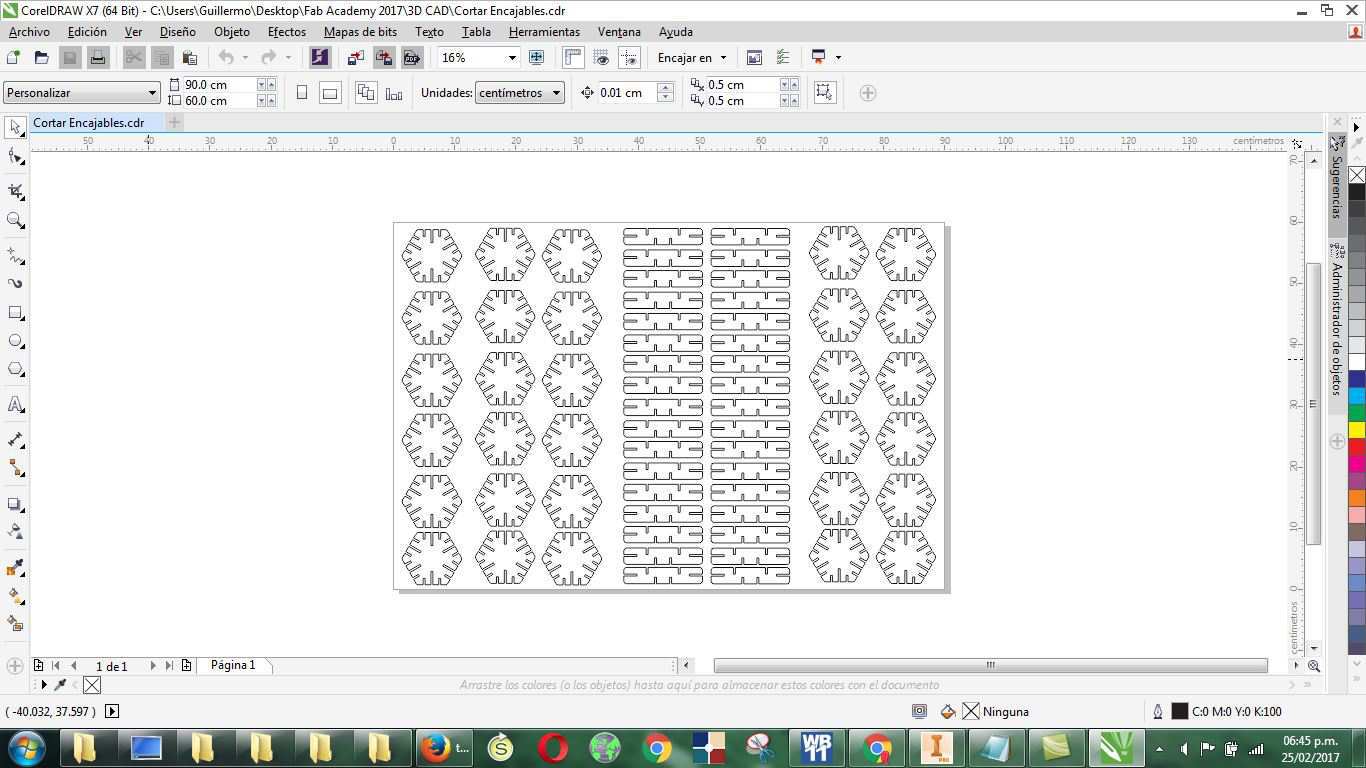Select the Artistic Media tool
Viewport: 1366px width, 768px height.
[x=15, y=284]
